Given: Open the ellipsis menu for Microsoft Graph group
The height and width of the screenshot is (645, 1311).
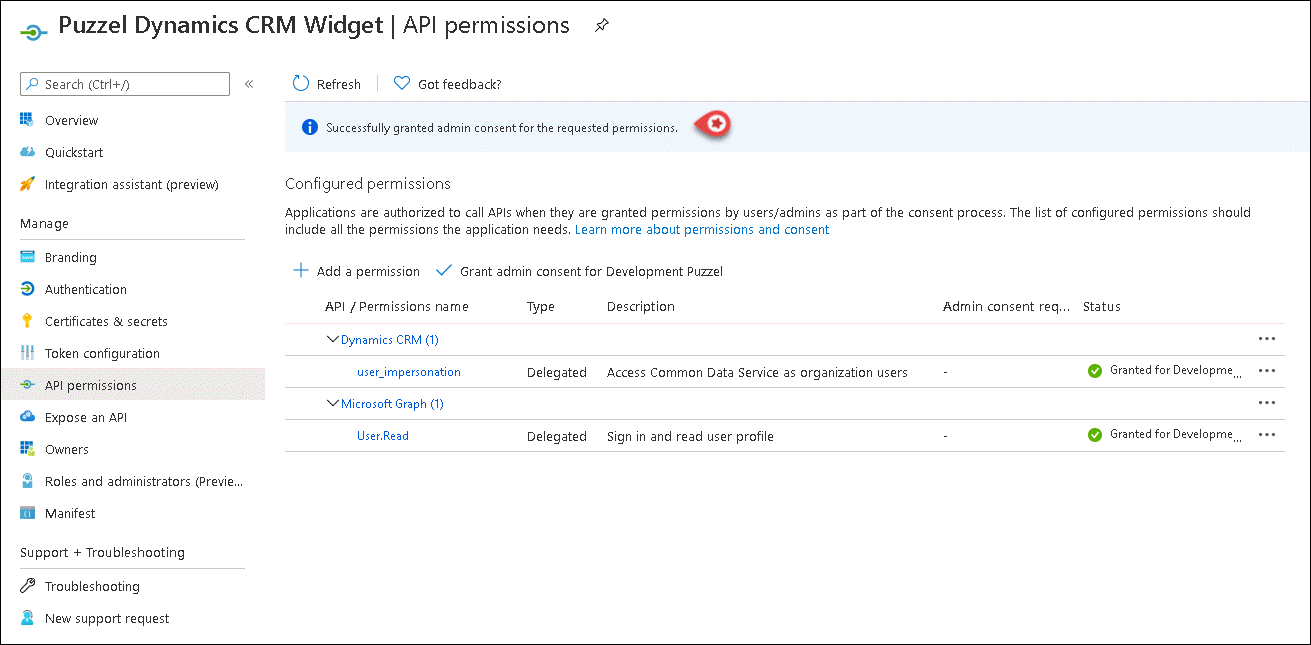Looking at the screenshot, I should tap(1267, 403).
